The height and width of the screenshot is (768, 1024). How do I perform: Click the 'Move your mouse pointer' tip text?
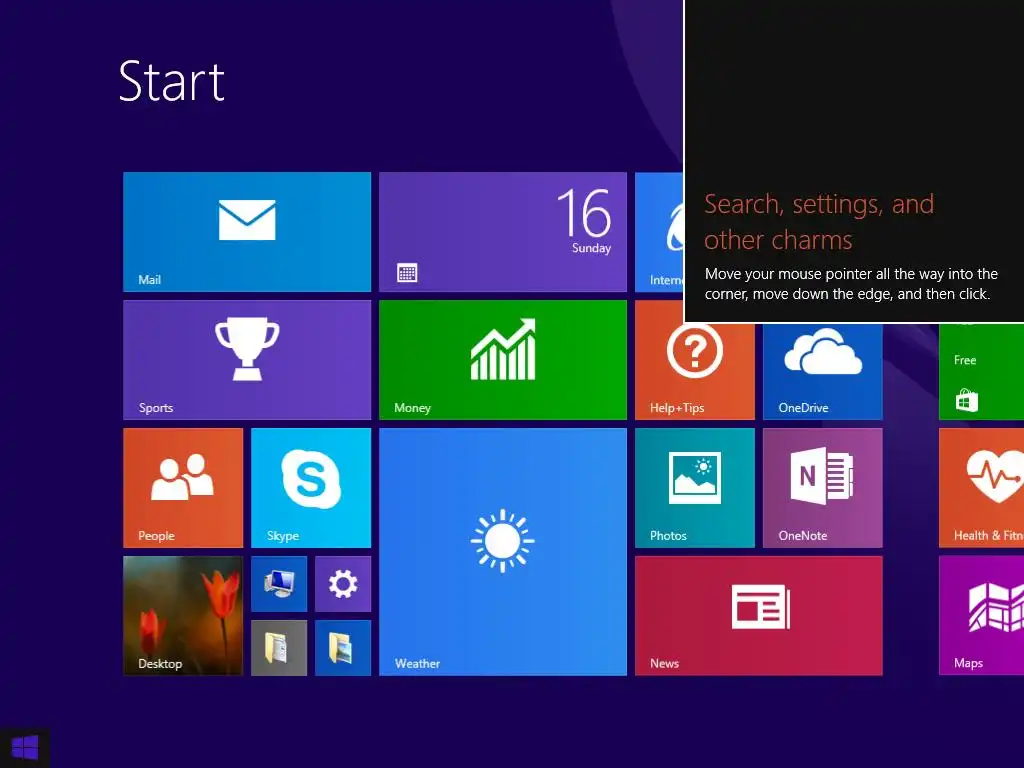pyautogui.click(x=851, y=284)
